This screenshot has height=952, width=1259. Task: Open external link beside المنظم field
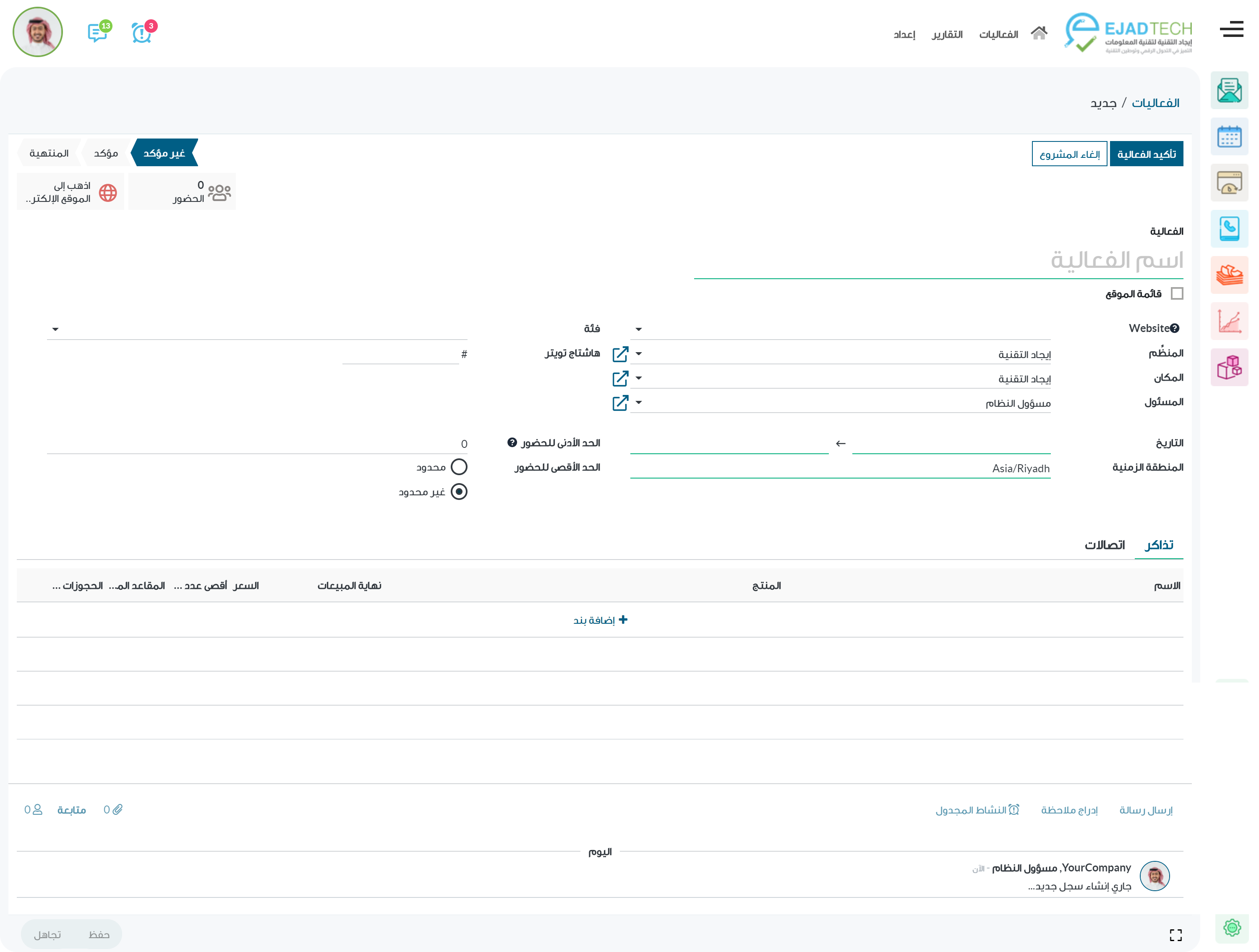620,354
